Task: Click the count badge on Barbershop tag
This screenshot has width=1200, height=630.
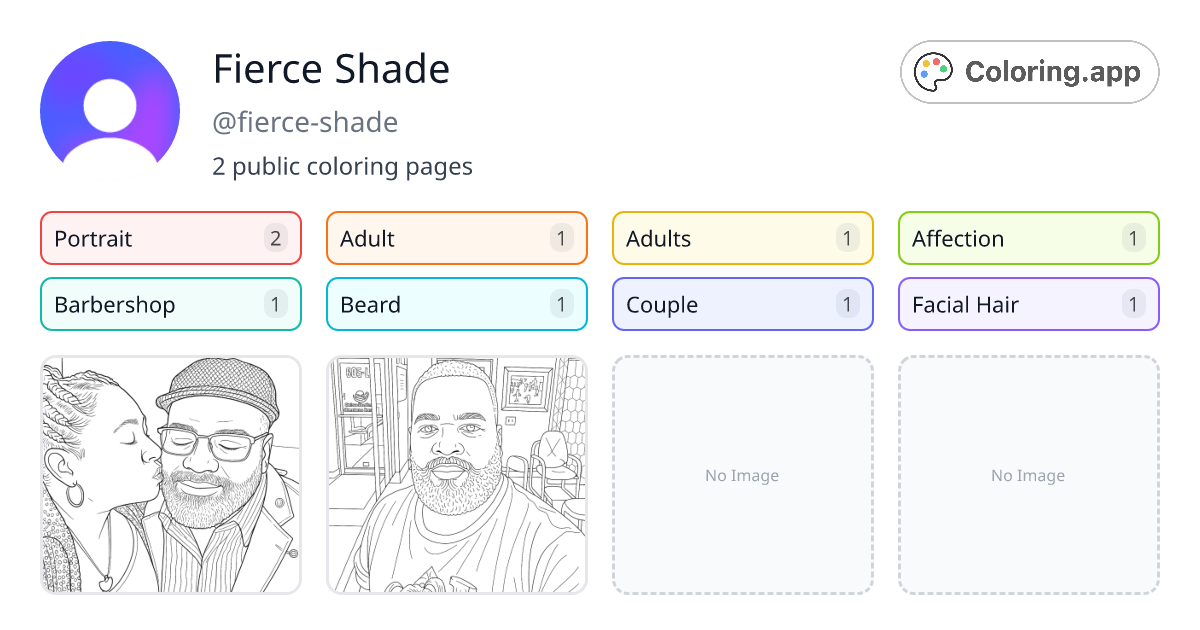Action: (x=275, y=304)
